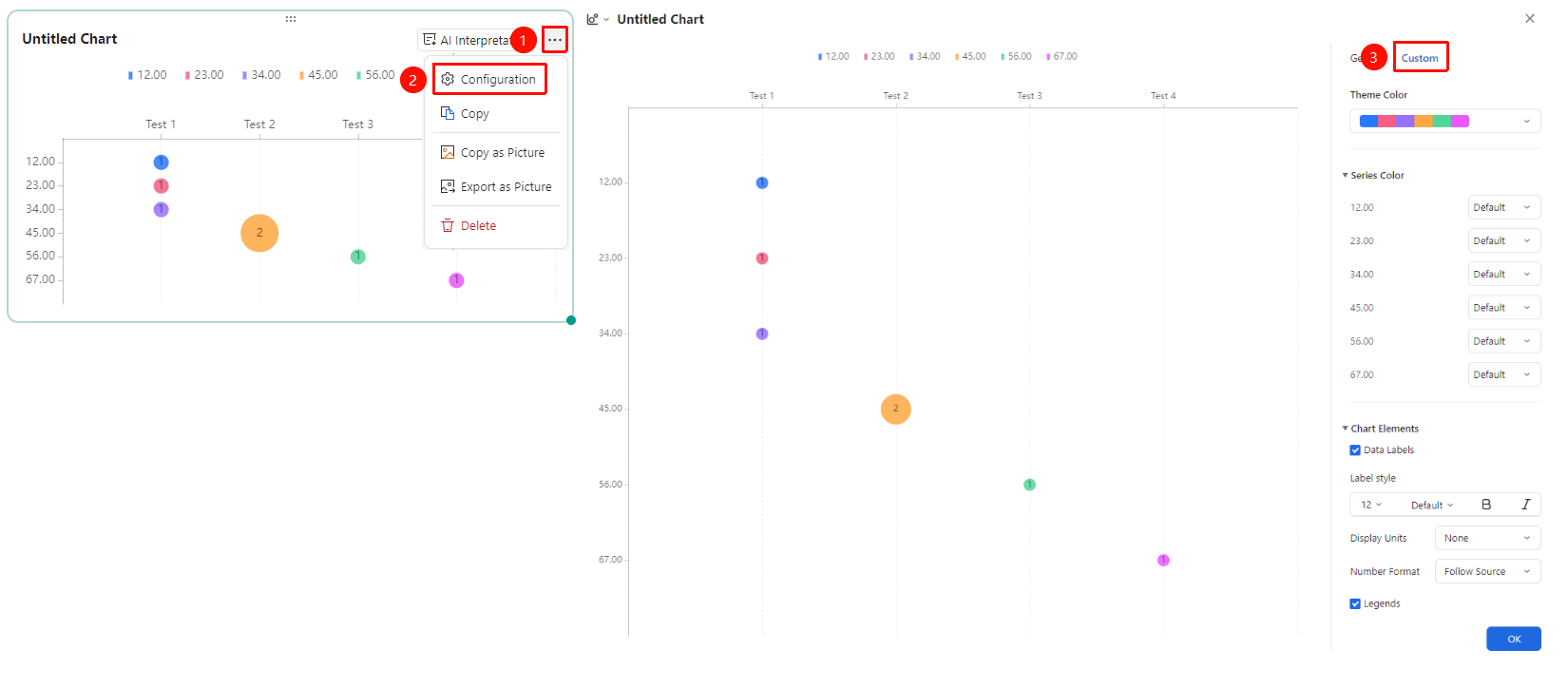
Task: Open the label font size 12 dropdown
Action: click(1371, 505)
